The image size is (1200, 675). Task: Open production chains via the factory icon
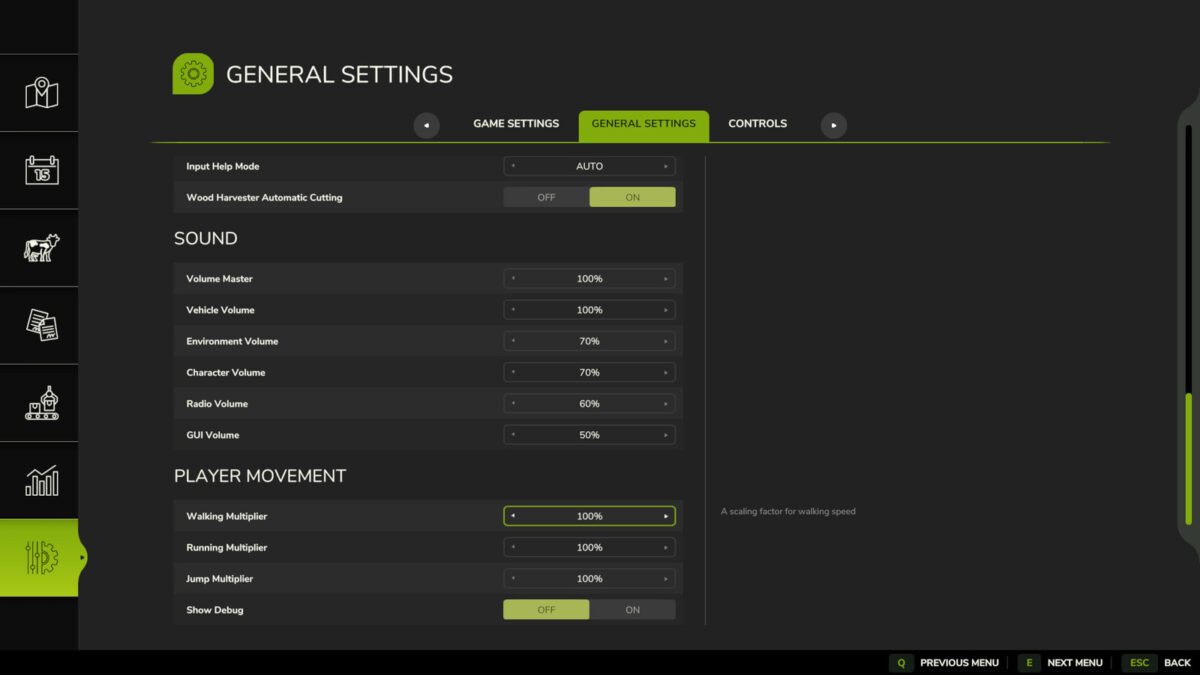pyautogui.click(x=38, y=402)
